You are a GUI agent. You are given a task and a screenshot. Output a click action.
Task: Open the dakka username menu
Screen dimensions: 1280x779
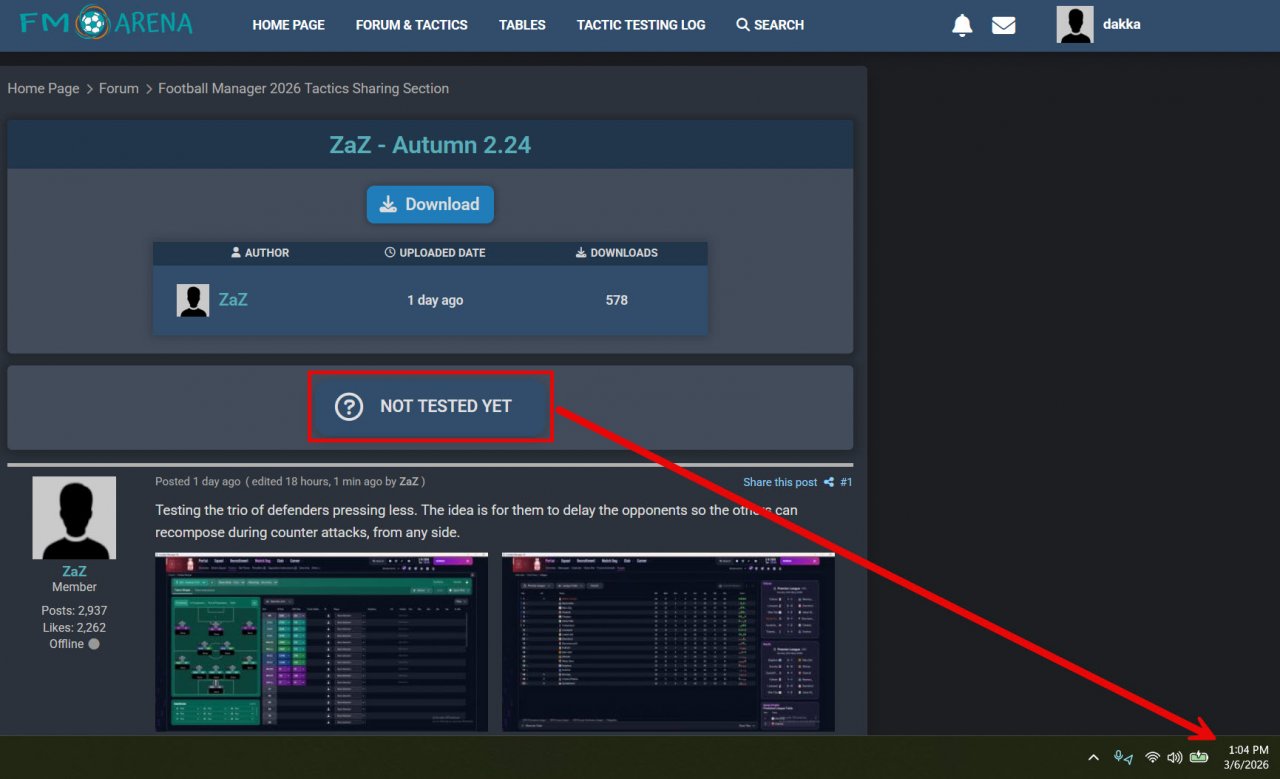coord(1121,24)
